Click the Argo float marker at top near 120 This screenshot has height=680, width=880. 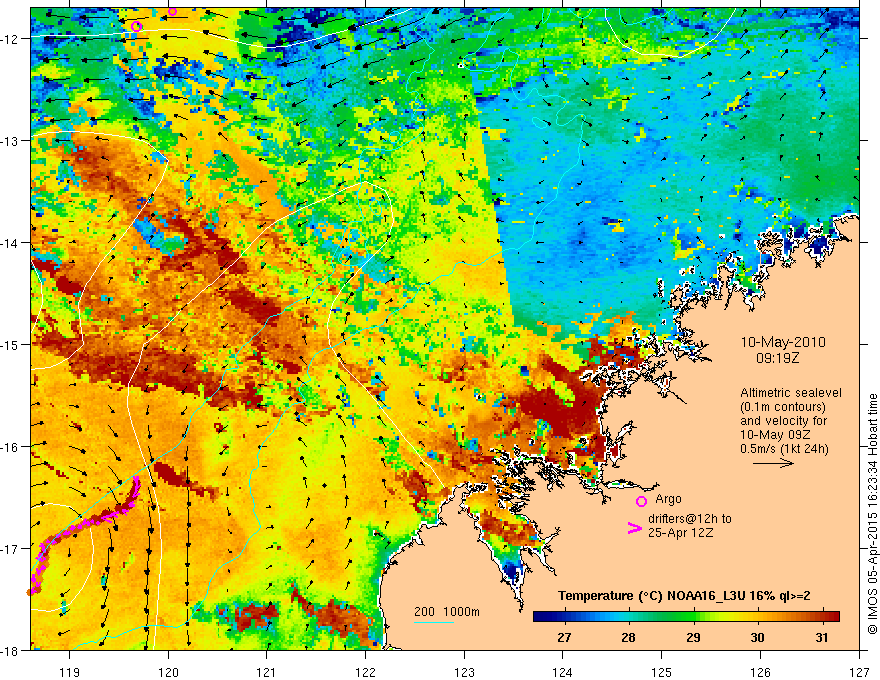[x=172, y=11]
